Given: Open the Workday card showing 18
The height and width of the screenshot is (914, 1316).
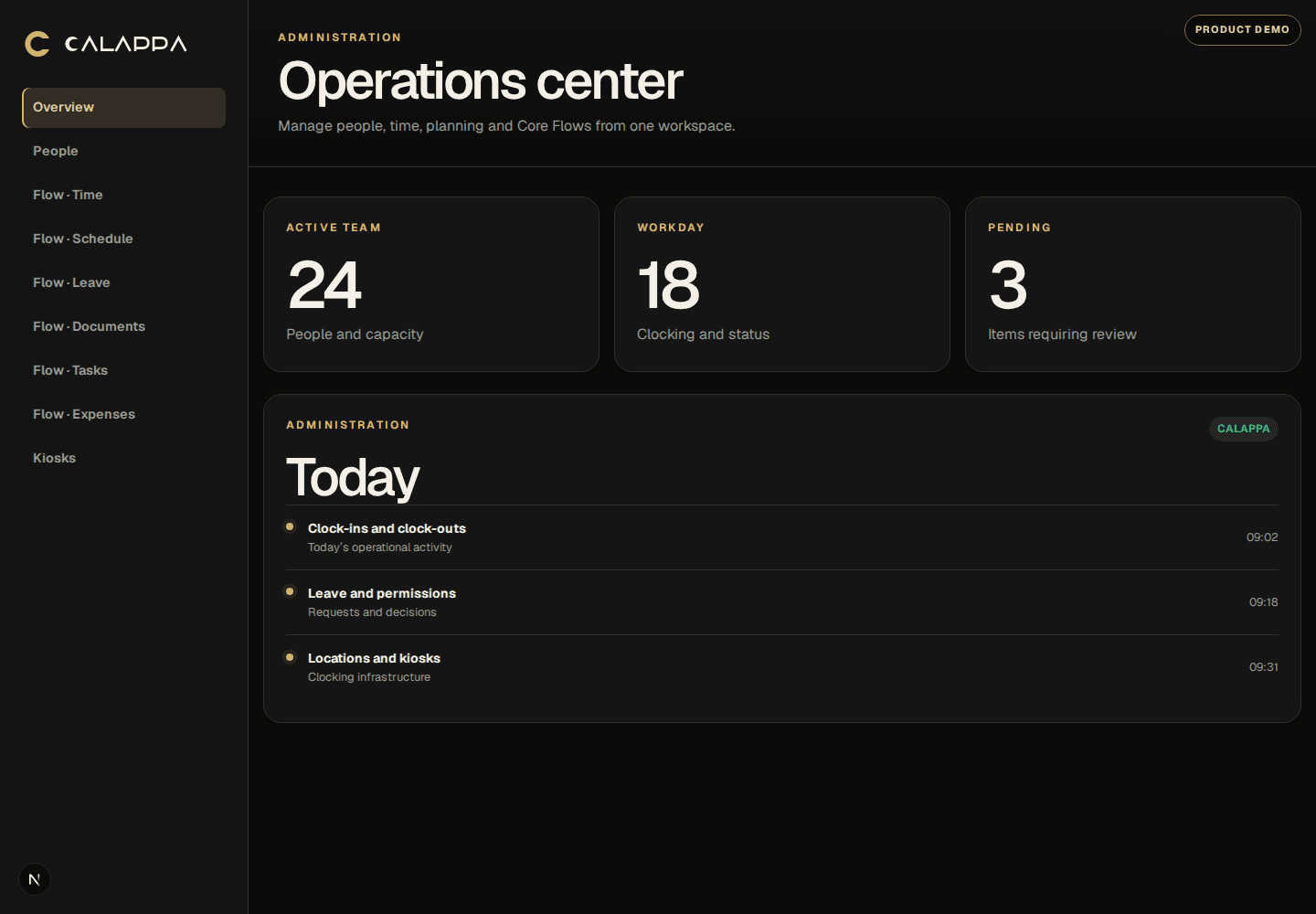Looking at the screenshot, I should [782, 284].
